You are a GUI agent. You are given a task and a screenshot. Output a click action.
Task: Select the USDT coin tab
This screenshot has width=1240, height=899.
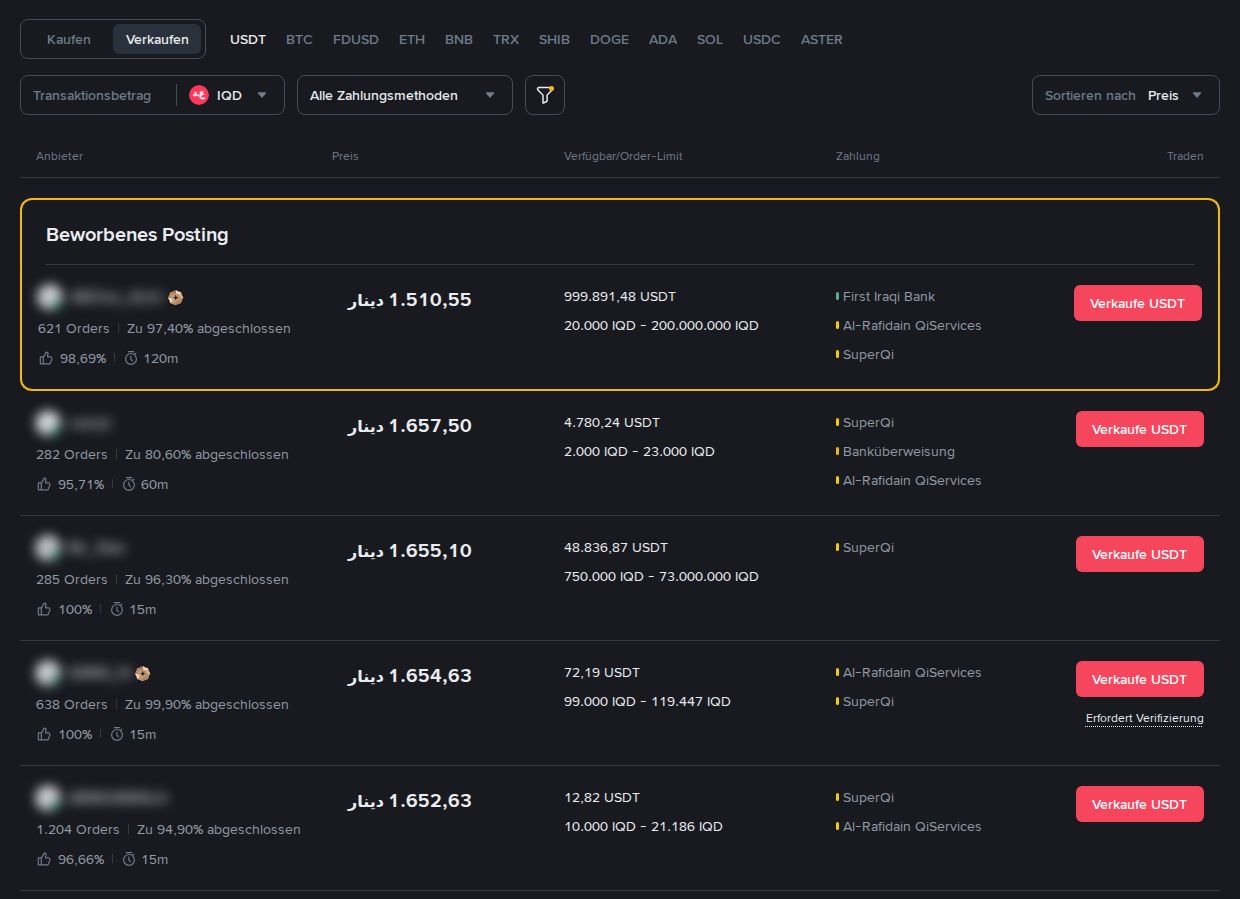(248, 39)
